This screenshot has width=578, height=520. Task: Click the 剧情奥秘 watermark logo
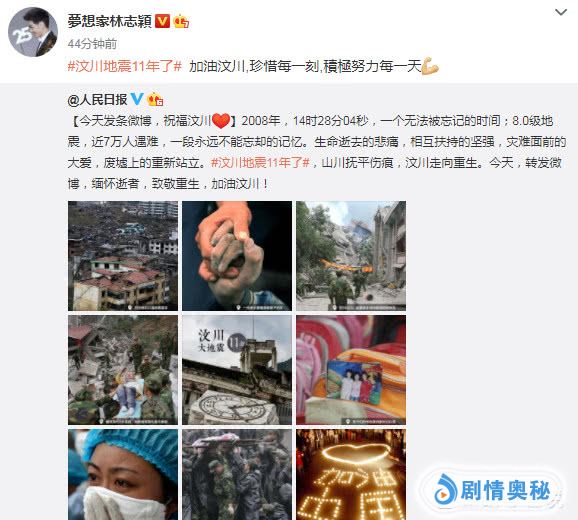[494, 491]
